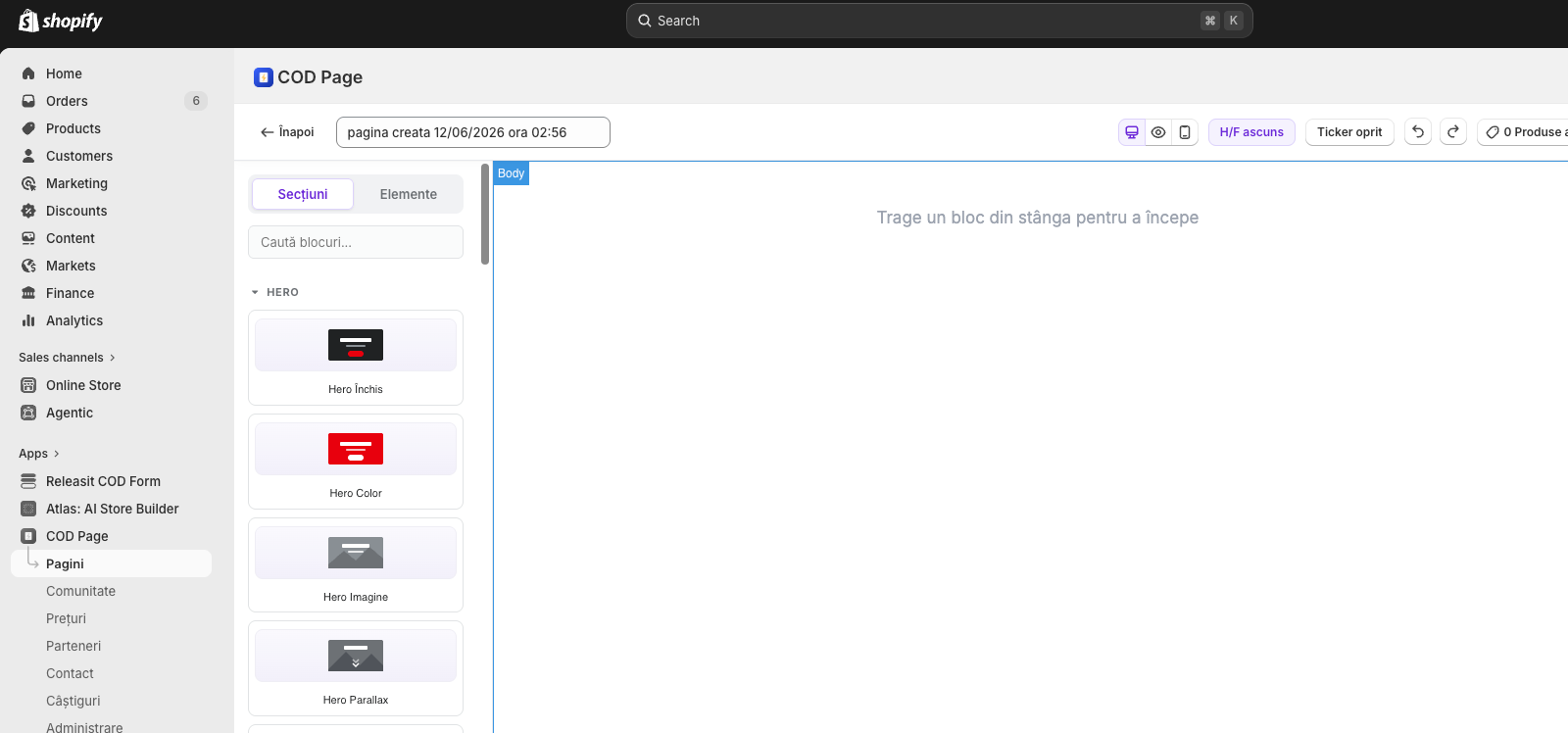Open the 0 Produse tag button

(1524, 132)
